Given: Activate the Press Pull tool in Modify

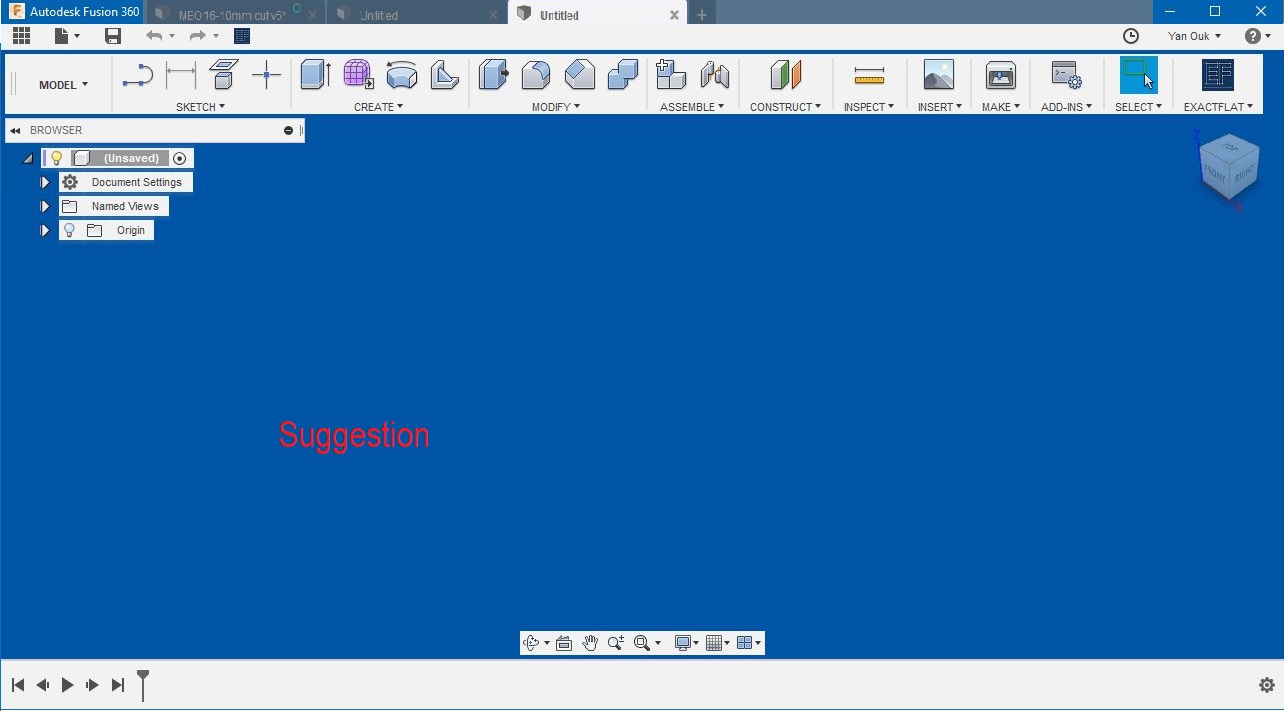Looking at the screenshot, I should [x=493, y=75].
